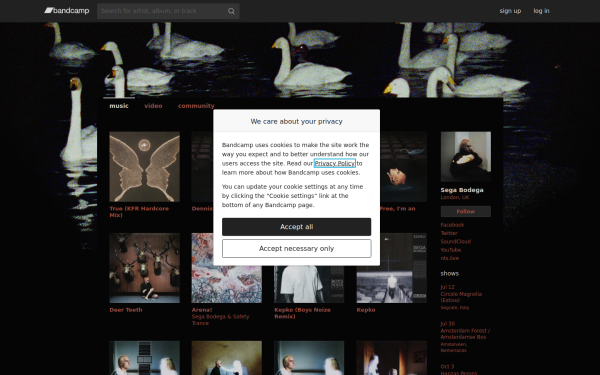Open the Circolo Magnolia (Estivo) show link
The image size is (600, 375).
(x=461, y=297)
